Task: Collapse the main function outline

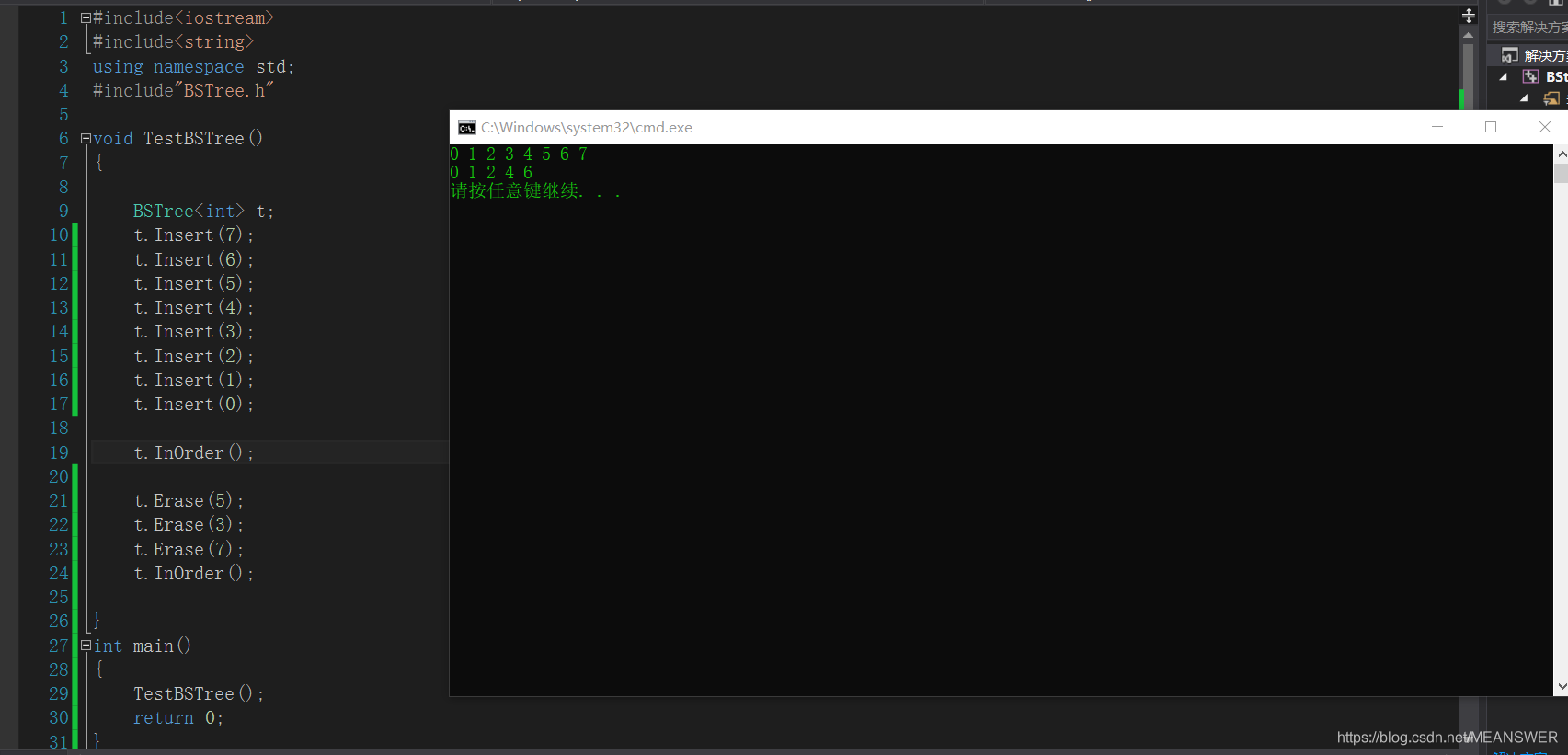Action: point(86,646)
